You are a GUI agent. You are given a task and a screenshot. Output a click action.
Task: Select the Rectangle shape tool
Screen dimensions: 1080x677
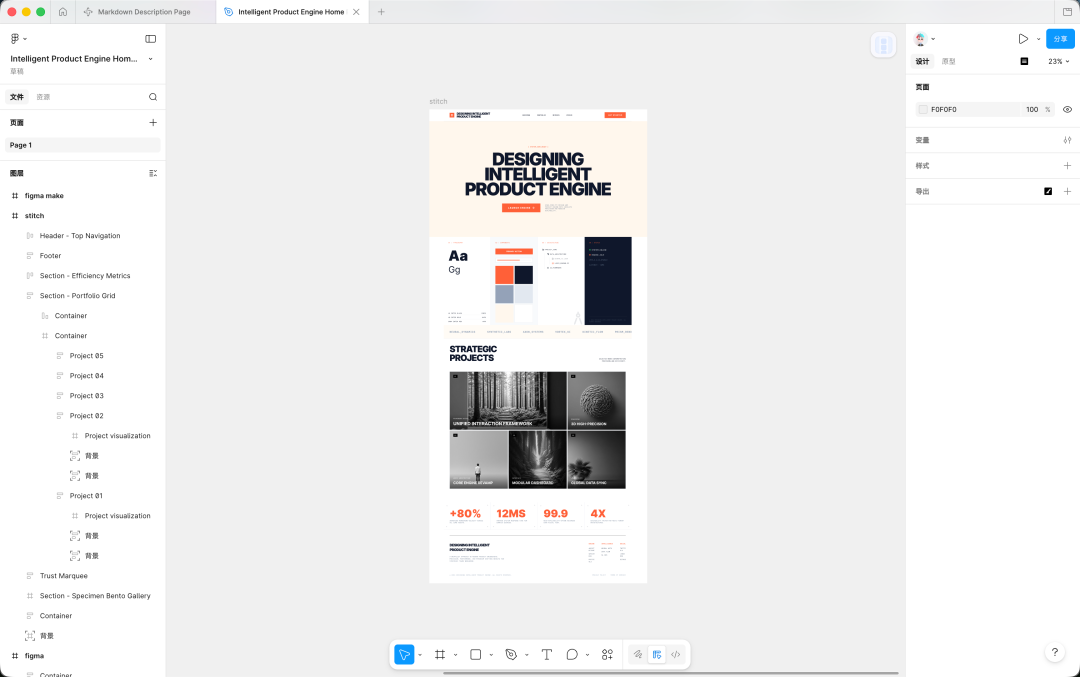(x=476, y=654)
